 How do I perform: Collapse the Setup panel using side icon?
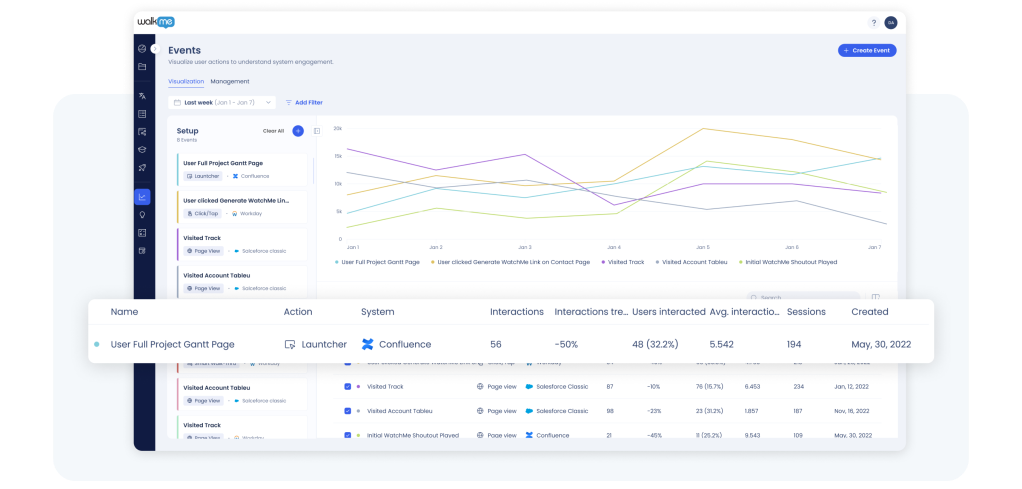317,131
